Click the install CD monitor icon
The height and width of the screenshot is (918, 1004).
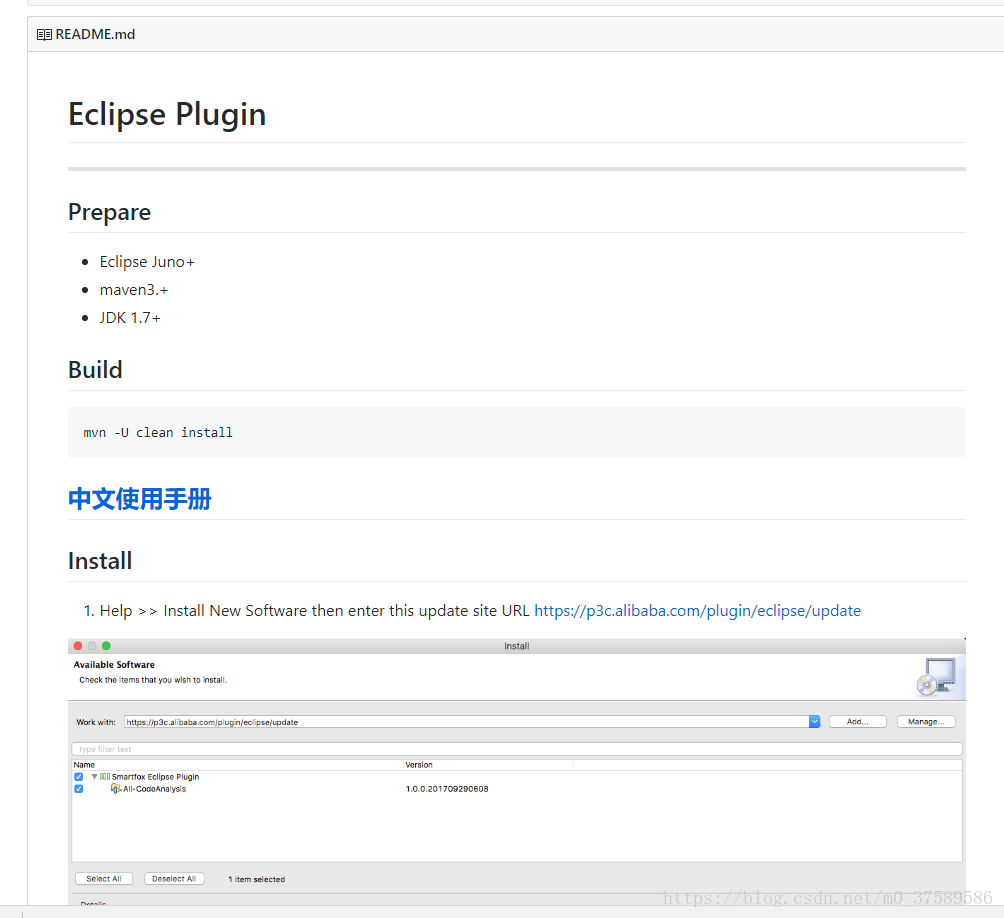coord(937,677)
